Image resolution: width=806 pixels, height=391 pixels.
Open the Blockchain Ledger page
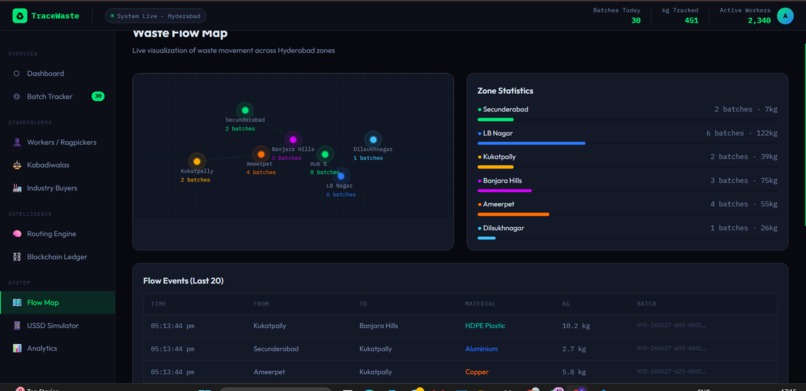(57, 257)
